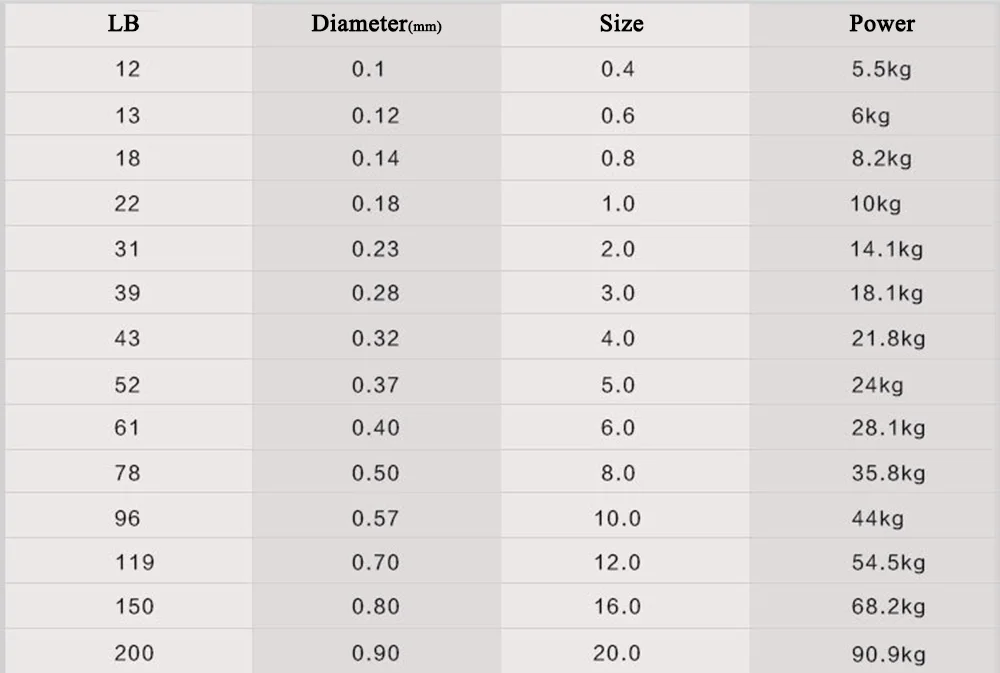The width and height of the screenshot is (1000, 673).
Task: Click the Diameter (mm) column header
Action: pos(376,24)
